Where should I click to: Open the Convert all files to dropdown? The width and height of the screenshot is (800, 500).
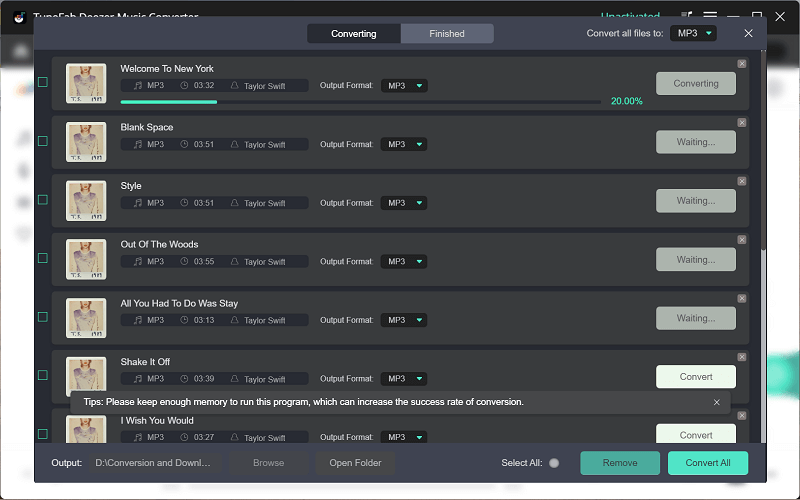click(x=693, y=33)
